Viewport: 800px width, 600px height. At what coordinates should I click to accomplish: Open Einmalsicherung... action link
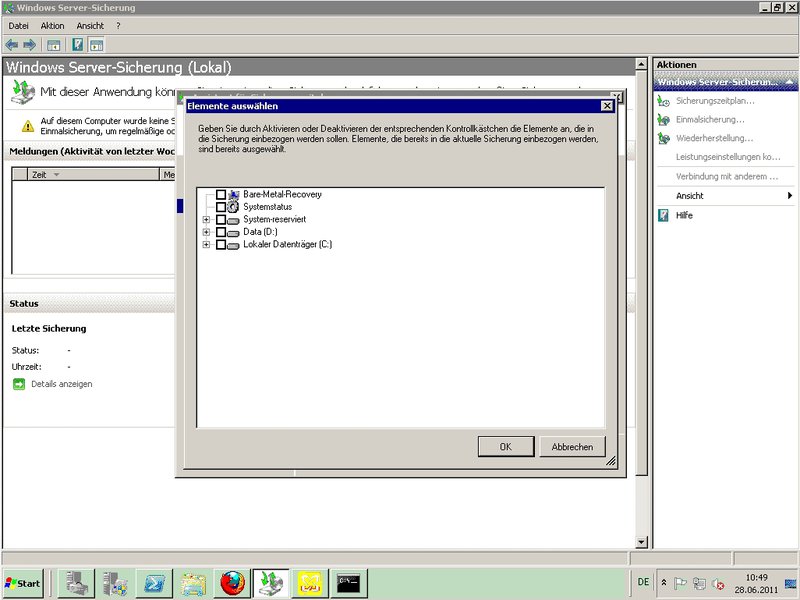tap(710, 120)
